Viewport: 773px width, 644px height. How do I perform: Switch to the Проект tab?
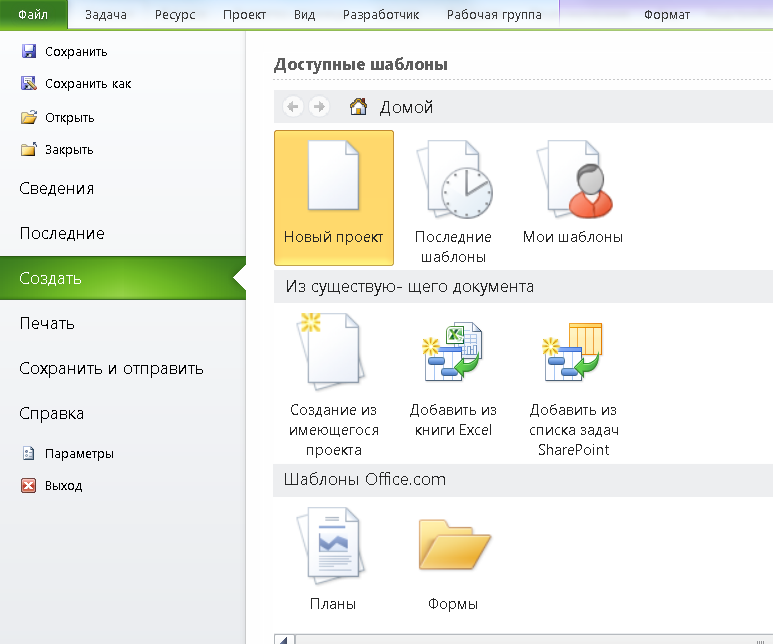coord(244,15)
